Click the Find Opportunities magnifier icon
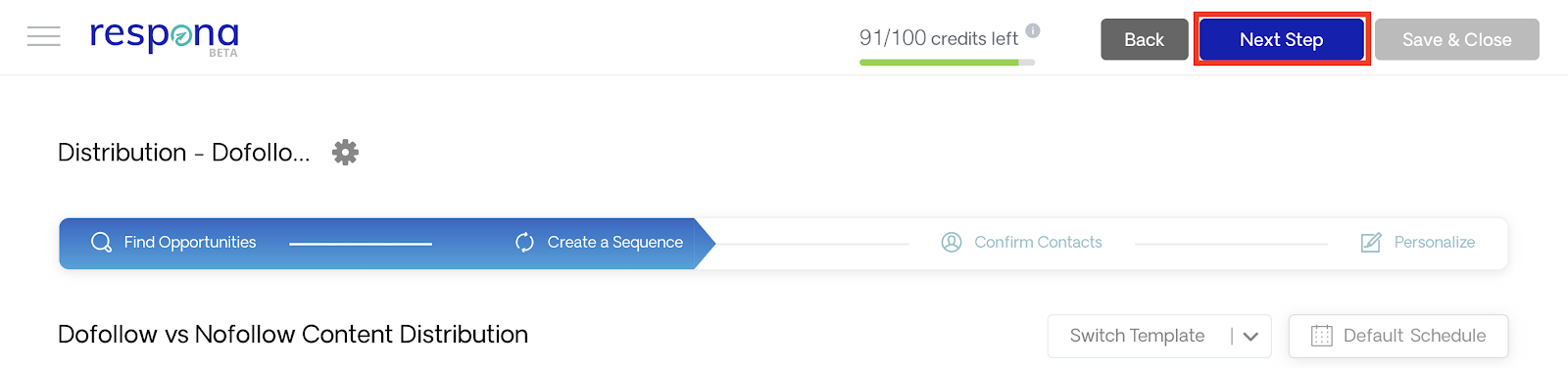The image size is (1568, 368). click(101, 242)
